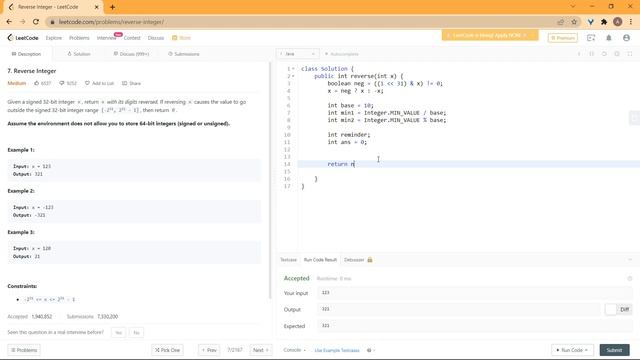This screenshot has height=360, width=640.
Task: Click Use Example Testcases link
Action: point(337,350)
